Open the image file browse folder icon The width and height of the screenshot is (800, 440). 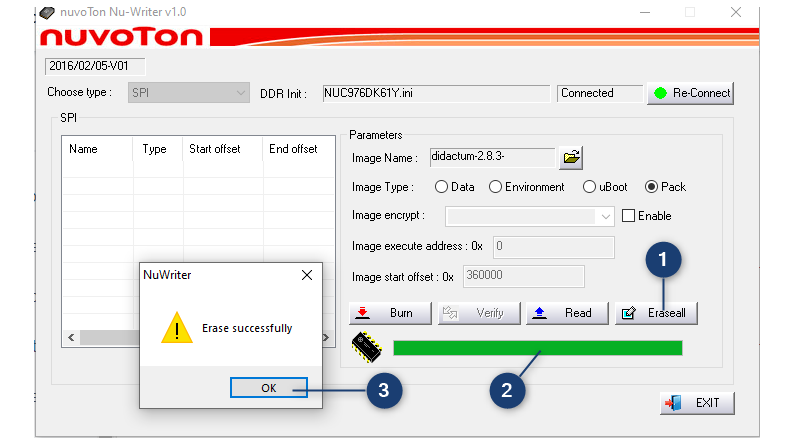coord(571,157)
